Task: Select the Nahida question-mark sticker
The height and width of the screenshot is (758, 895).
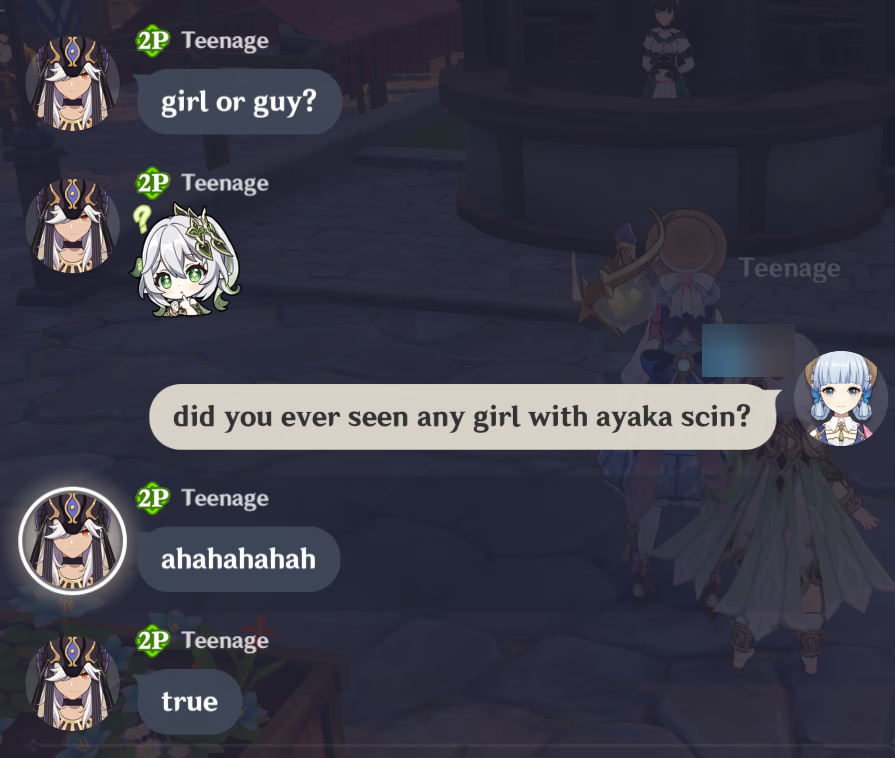Action: tap(186, 260)
